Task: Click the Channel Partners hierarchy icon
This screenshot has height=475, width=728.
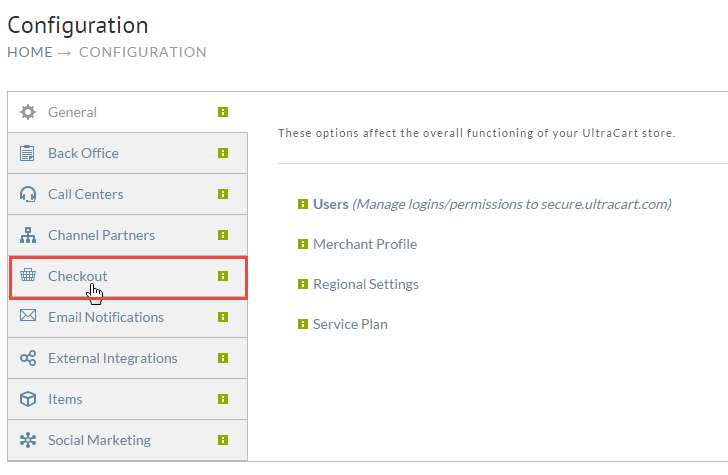Action: tap(28, 235)
